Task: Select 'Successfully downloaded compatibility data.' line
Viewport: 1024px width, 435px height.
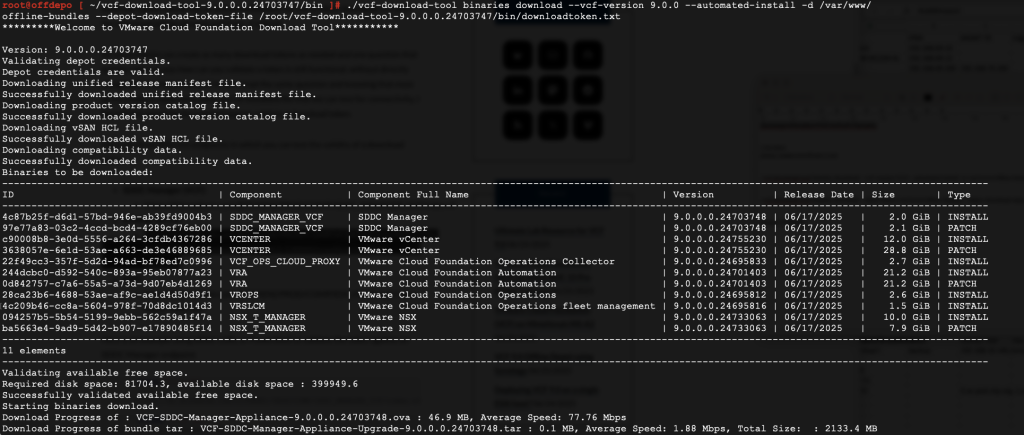Action: (x=127, y=161)
